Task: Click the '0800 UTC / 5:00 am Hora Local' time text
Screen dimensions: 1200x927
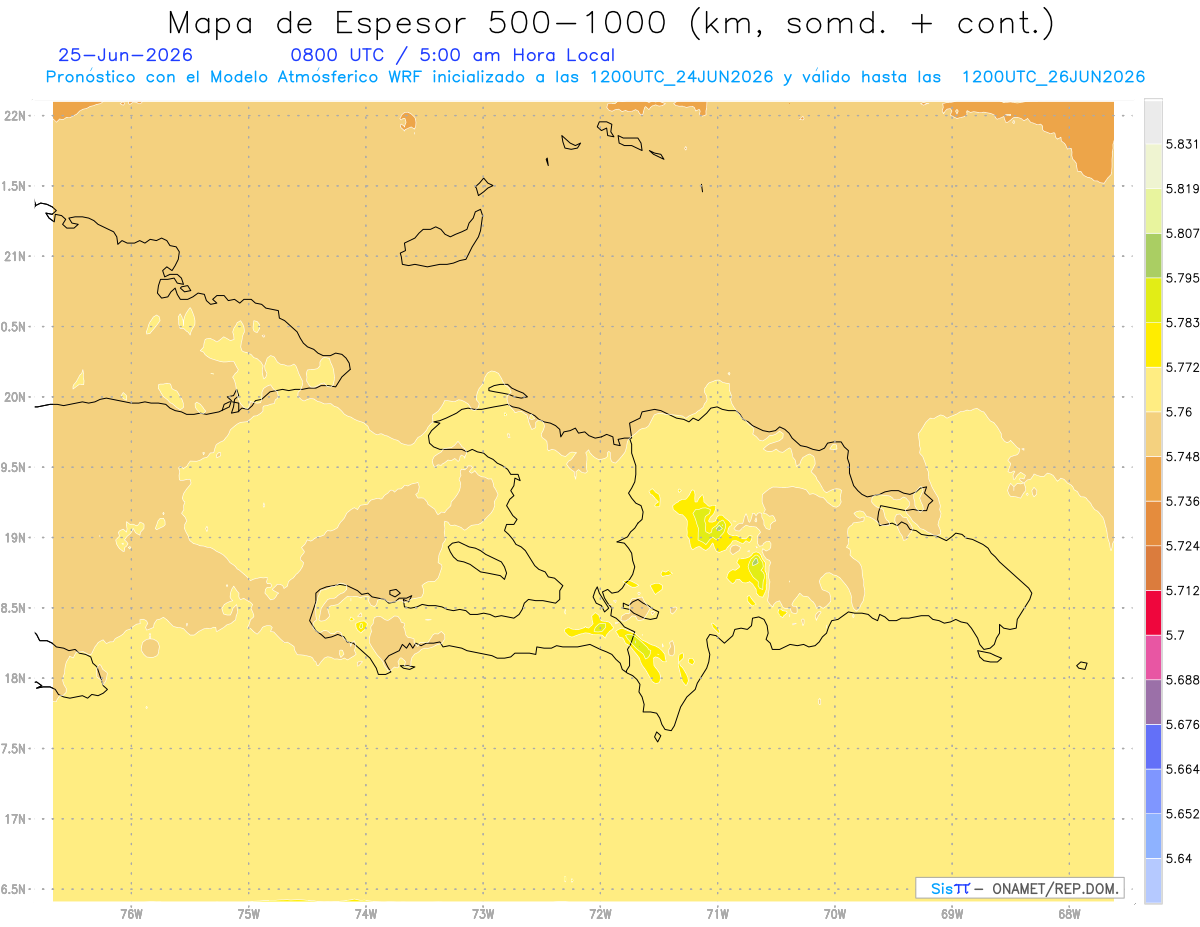Action: click(x=452, y=55)
